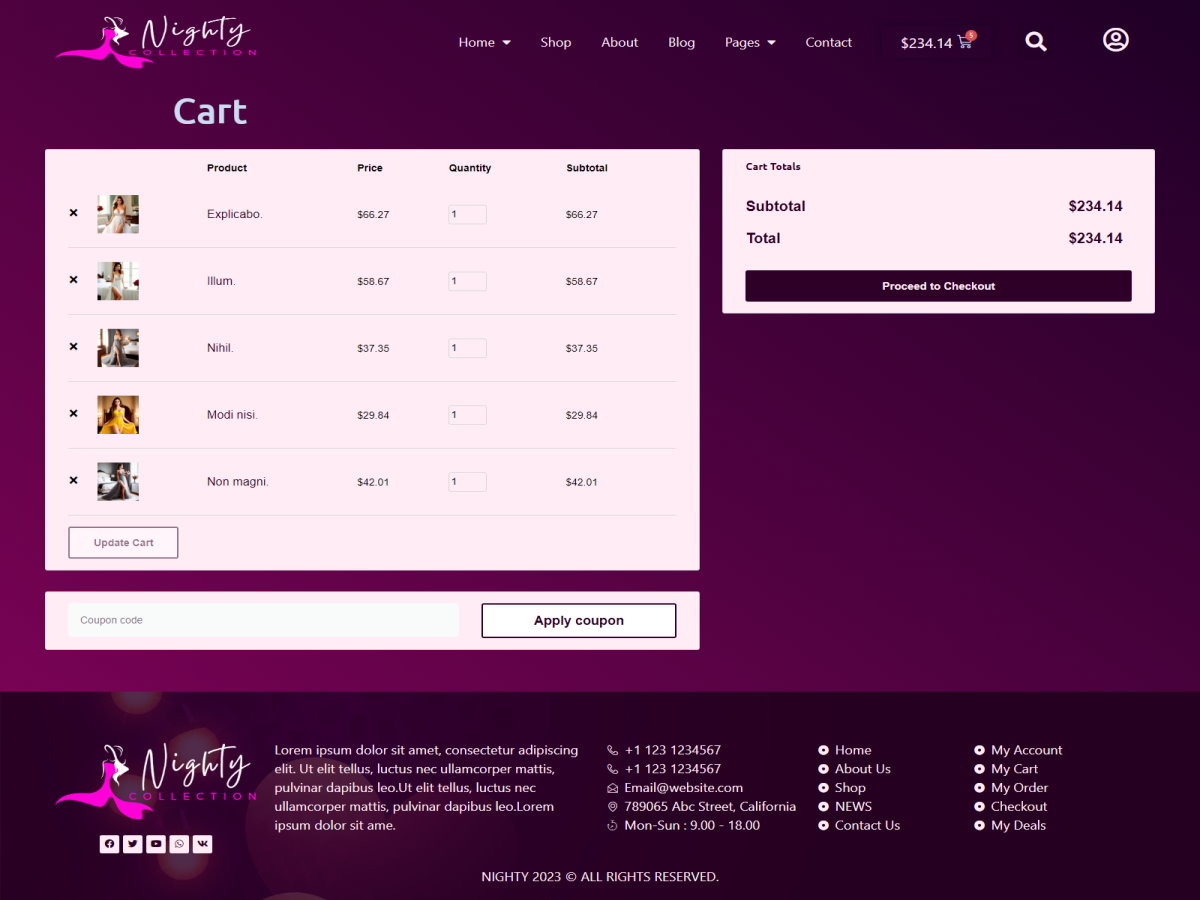Go to the Shop menu item
The image size is (1200, 900).
point(555,42)
